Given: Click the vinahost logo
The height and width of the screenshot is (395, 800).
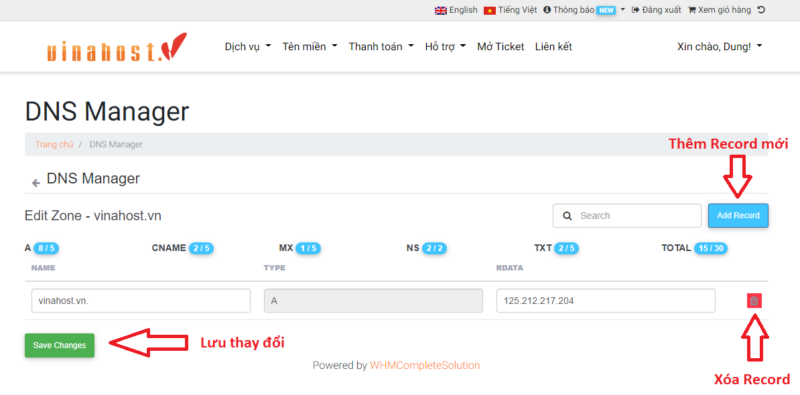Looking at the screenshot, I should (117, 47).
